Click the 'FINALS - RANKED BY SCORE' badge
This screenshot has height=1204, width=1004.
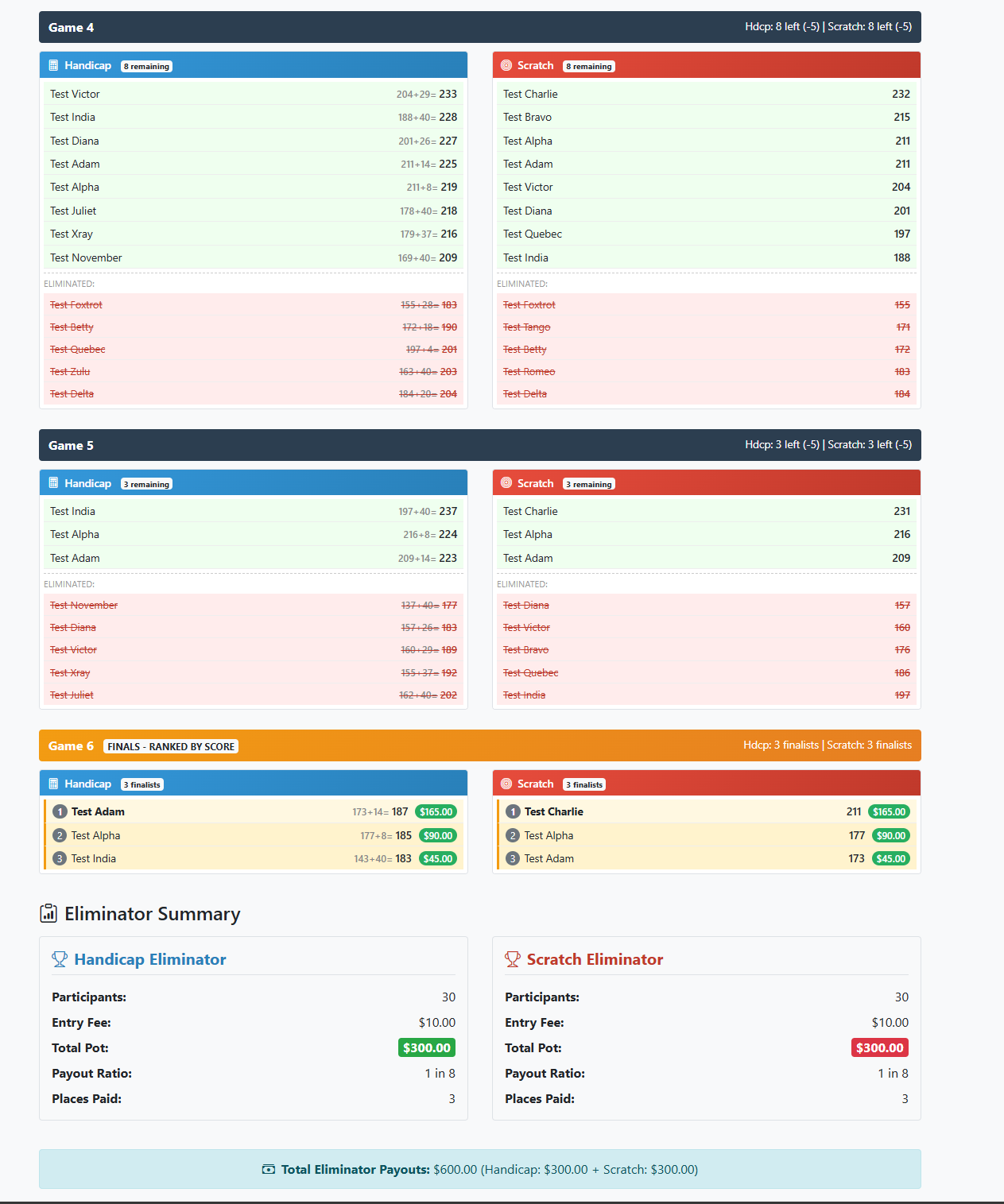171,746
